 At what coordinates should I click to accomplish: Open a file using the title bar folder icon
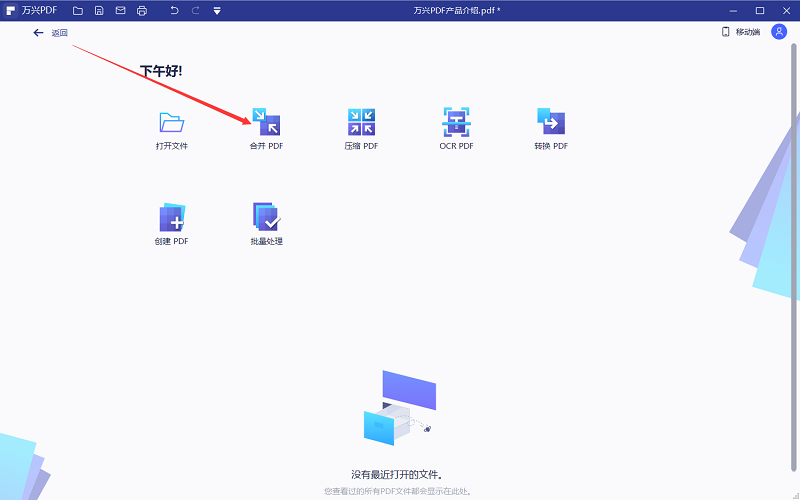78,10
